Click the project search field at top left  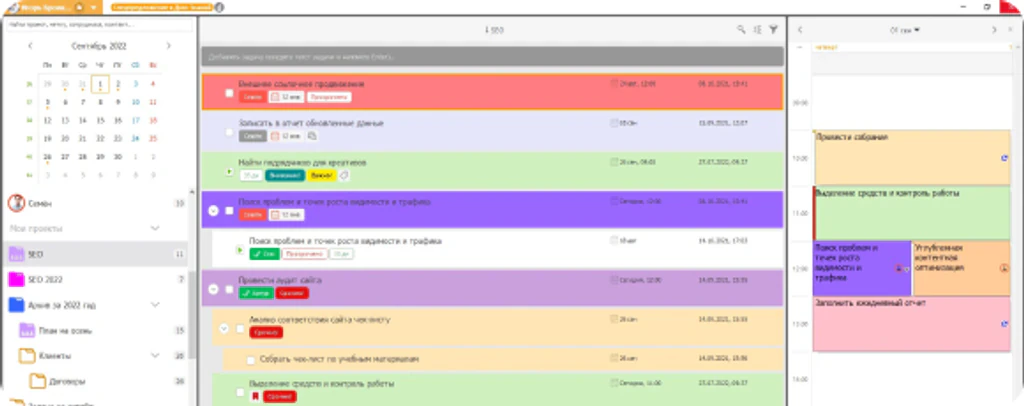(99, 24)
